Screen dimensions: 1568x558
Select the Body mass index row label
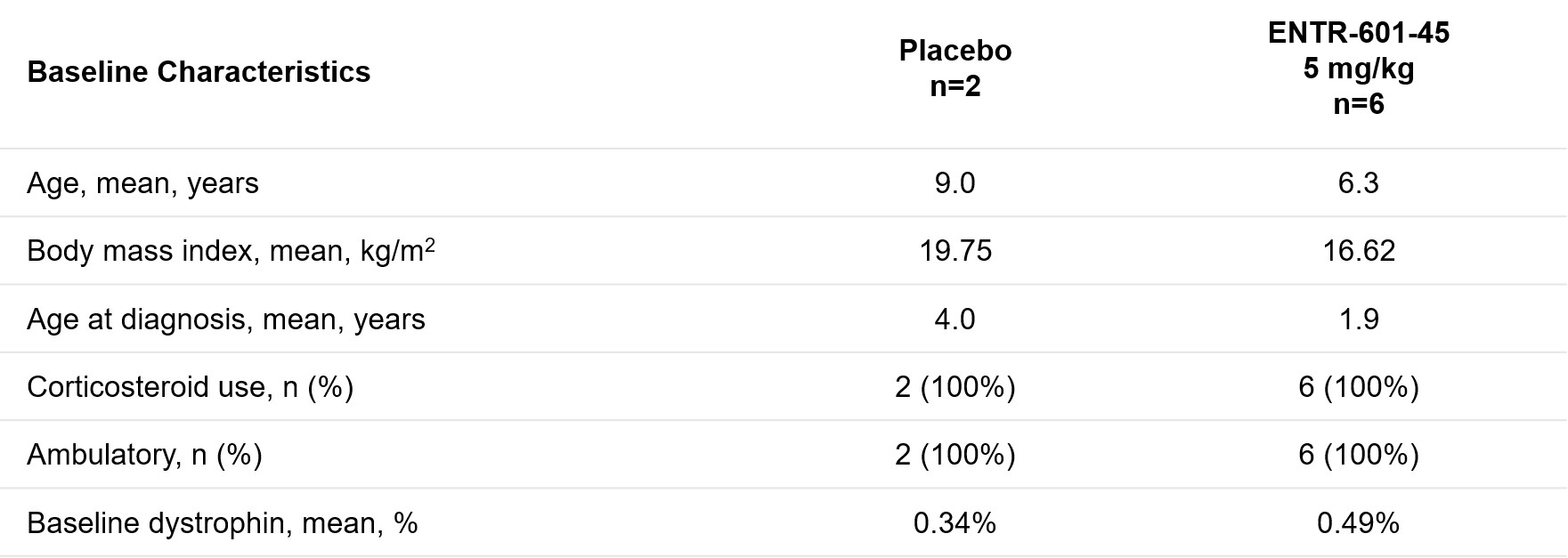click(231, 250)
